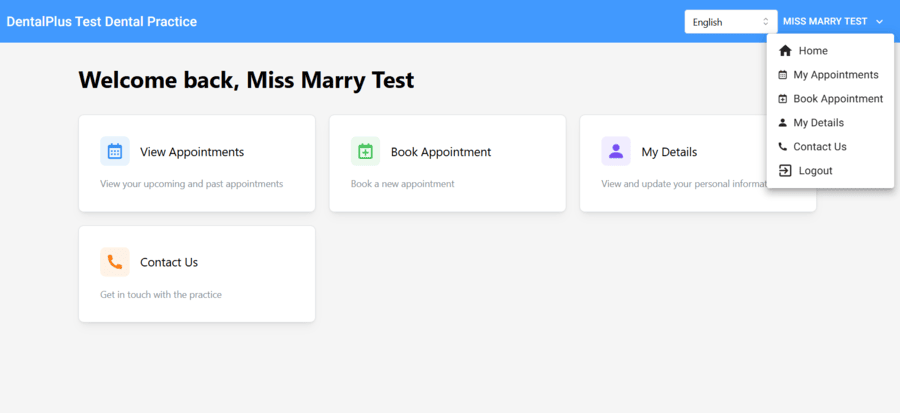The width and height of the screenshot is (900, 413).
Task: Click the orange phone icon on Contact Us card
Action: (x=115, y=262)
